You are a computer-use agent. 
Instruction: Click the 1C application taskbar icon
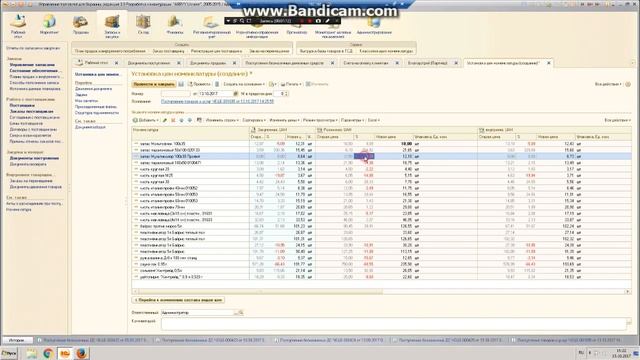point(65,353)
